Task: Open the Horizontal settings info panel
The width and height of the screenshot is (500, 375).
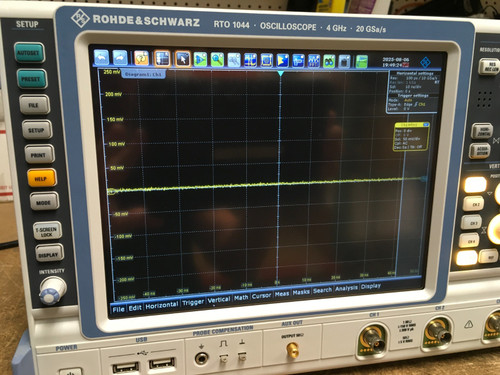Action: [x=414, y=82]
